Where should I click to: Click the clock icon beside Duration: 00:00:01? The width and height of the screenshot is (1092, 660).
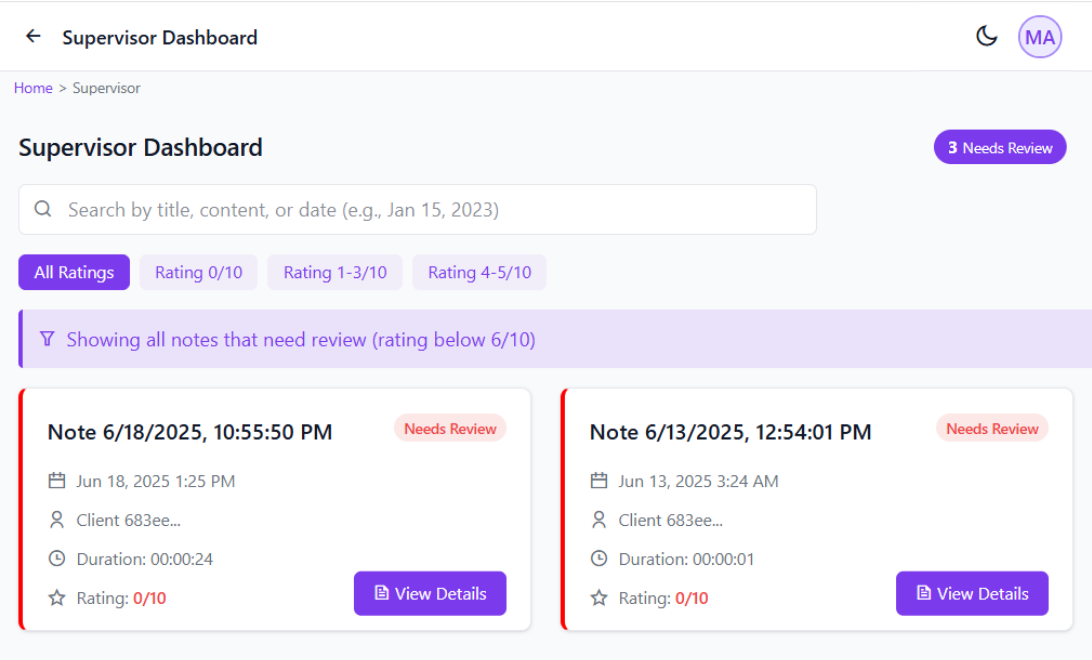point(599,558)
